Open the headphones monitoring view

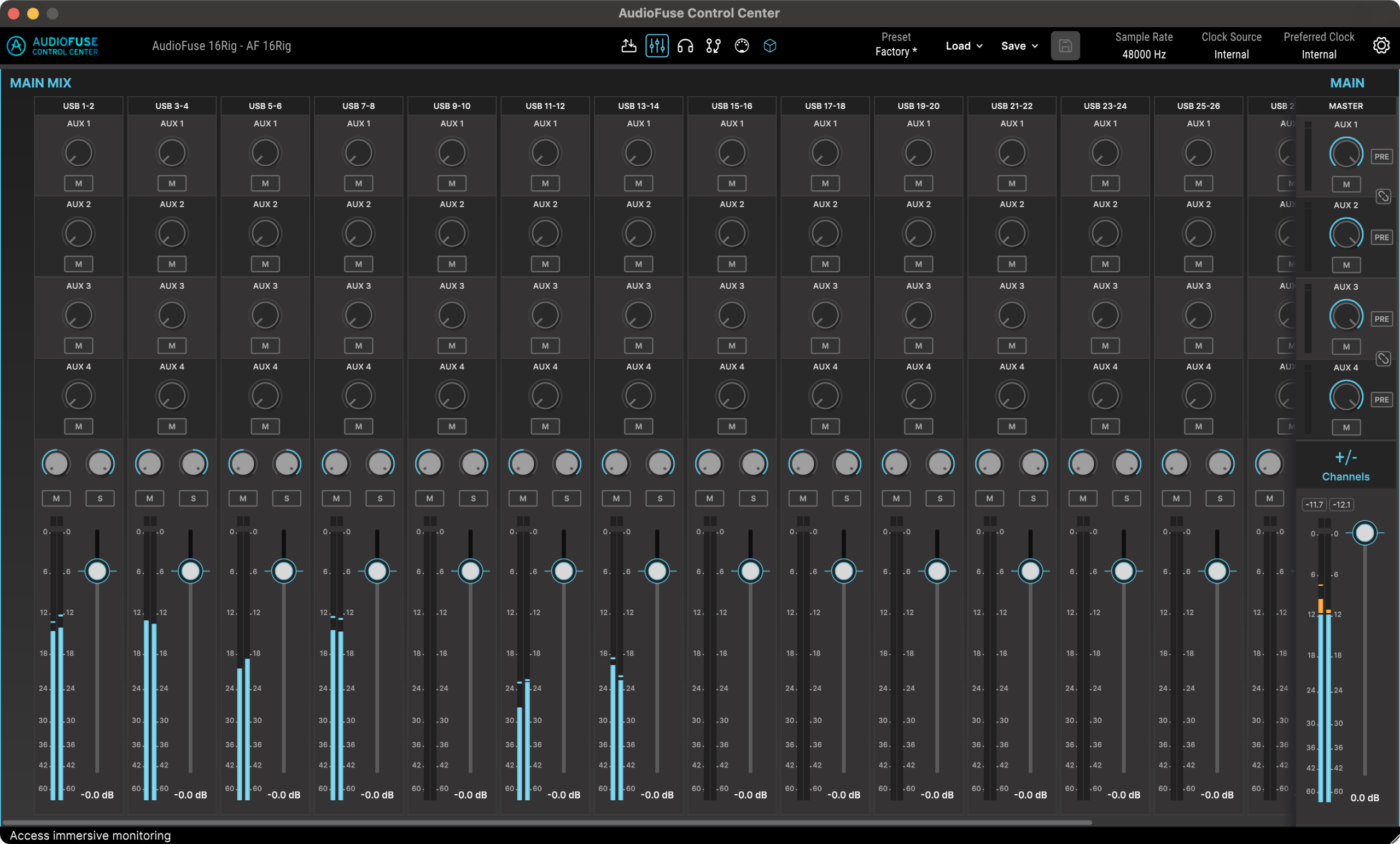coord(685,46)
